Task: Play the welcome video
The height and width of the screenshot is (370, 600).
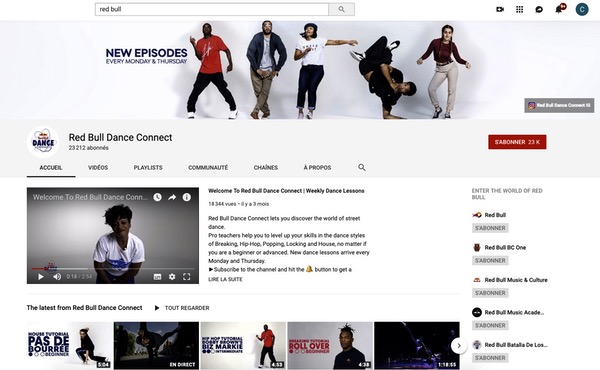Action: click(x=41, y=277)
